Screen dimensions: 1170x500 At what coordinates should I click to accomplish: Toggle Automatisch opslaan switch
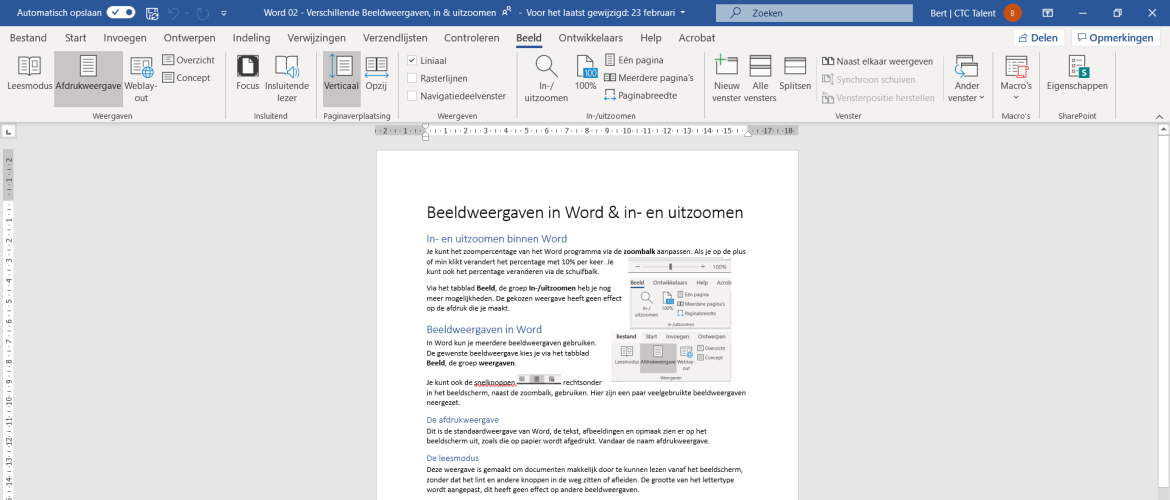[x=121, y=13]
